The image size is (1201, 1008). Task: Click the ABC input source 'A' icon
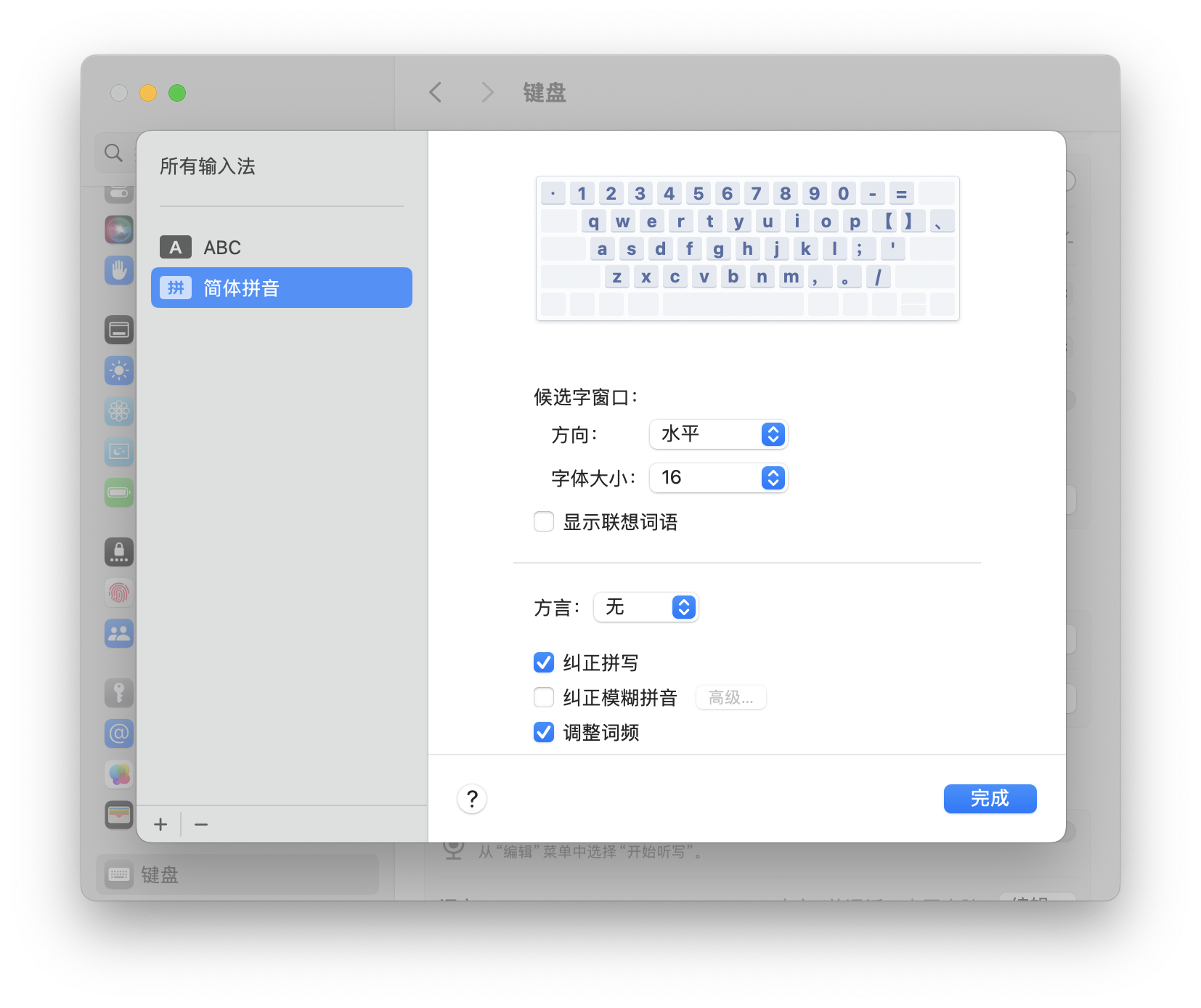(x=176, y=248)
